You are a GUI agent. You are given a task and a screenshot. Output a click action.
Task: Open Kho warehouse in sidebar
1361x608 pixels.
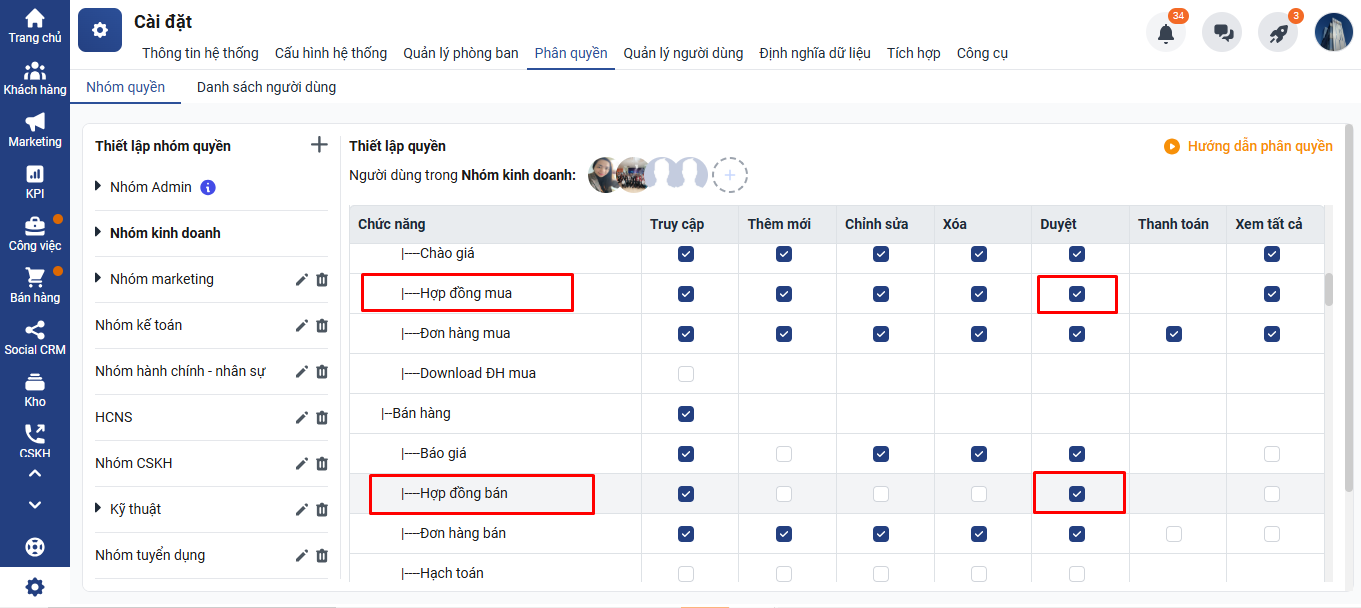click(x=35, y=389)
